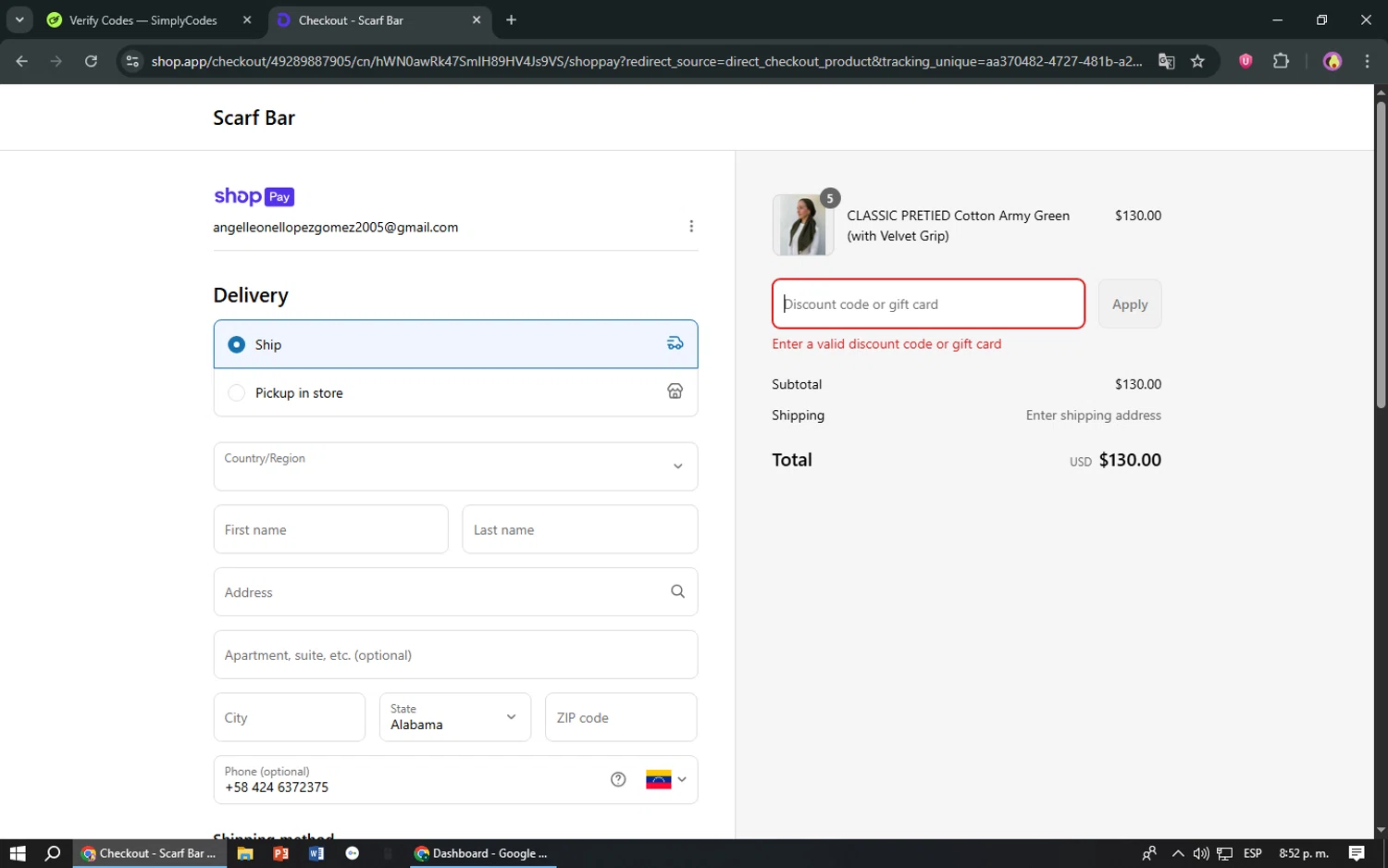1388x868 pixels.
Task: Click the 8:52 p. m. clock
Action: coord(1304,853)
